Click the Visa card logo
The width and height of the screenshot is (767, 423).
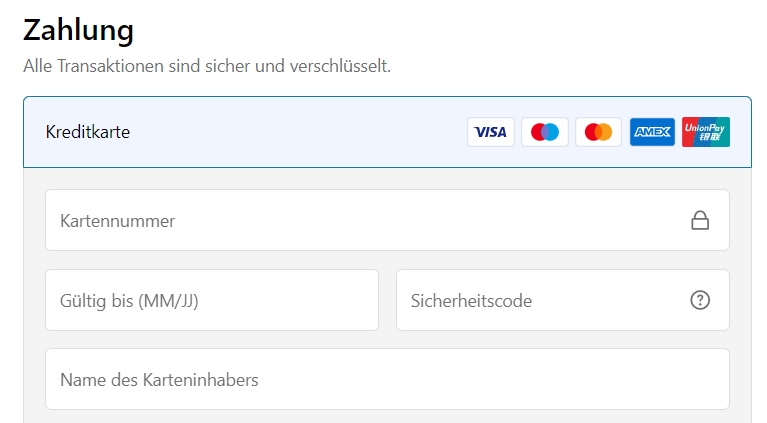[x=491, y=132]
